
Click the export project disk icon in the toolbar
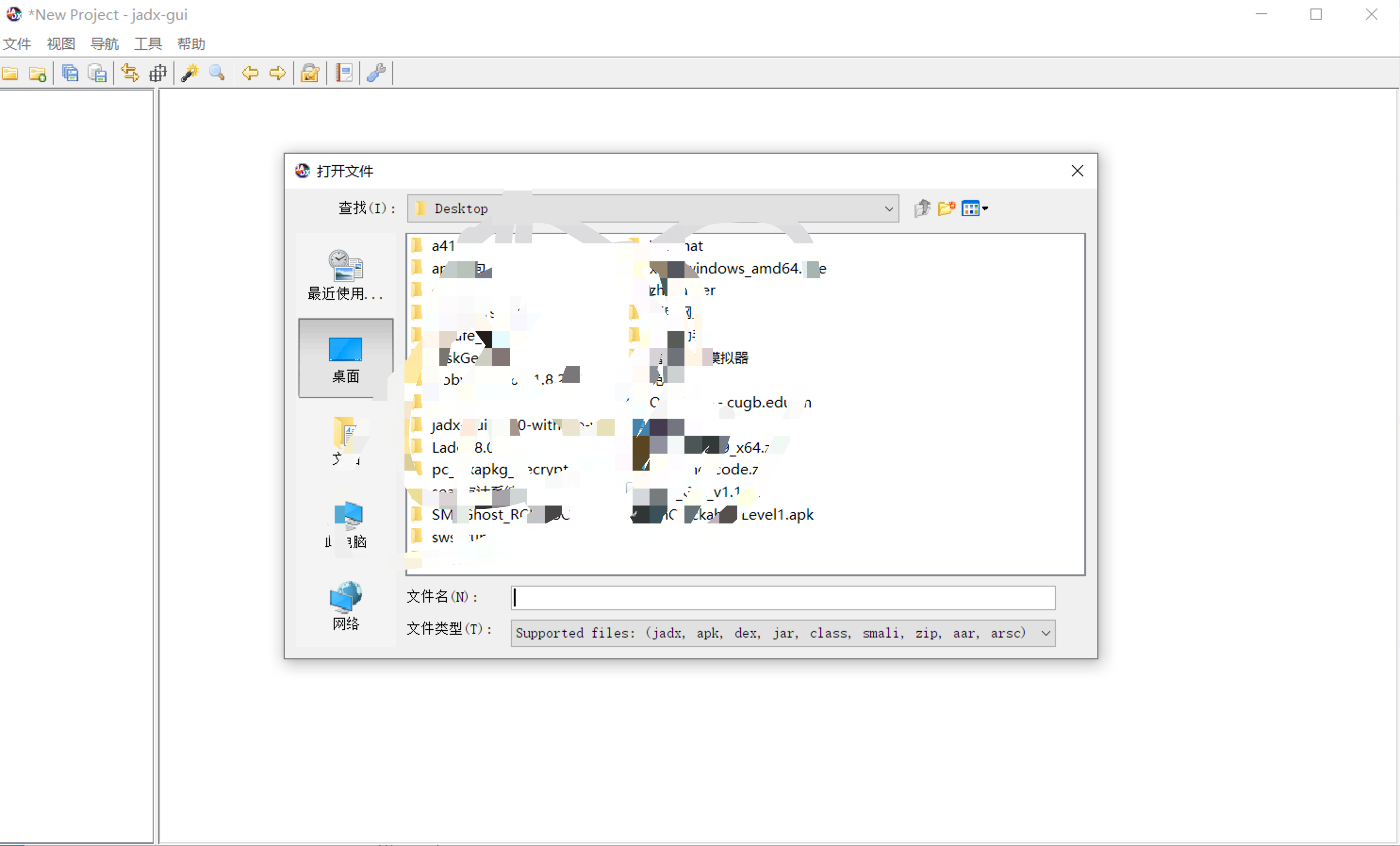(98, 74)
